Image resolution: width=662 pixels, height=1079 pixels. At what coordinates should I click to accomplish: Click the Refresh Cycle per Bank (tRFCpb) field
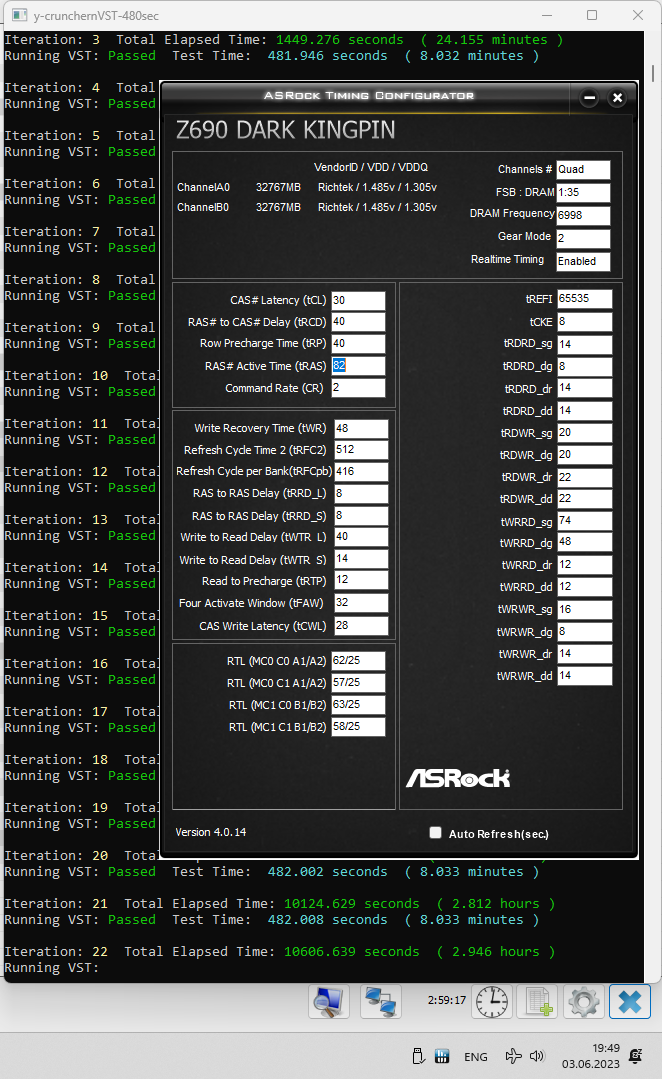click(x=361, y=471)
